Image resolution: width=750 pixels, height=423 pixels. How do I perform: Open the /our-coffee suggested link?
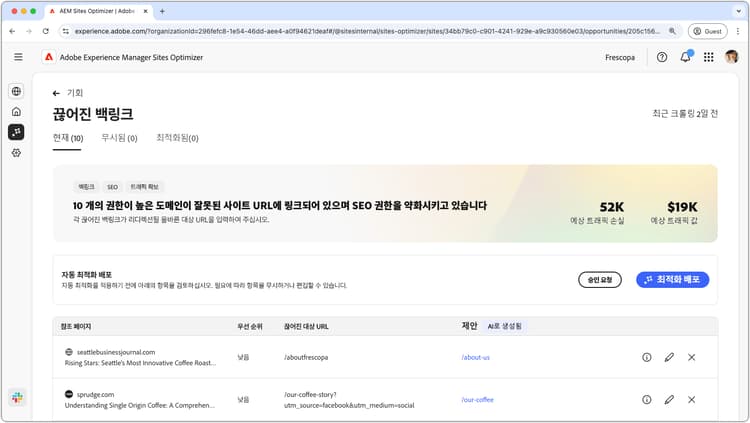click(477, 400)
